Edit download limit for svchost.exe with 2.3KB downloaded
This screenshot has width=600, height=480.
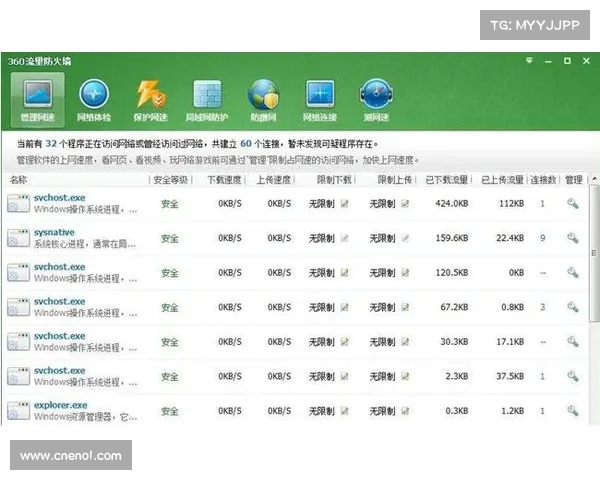coord(344,376)
